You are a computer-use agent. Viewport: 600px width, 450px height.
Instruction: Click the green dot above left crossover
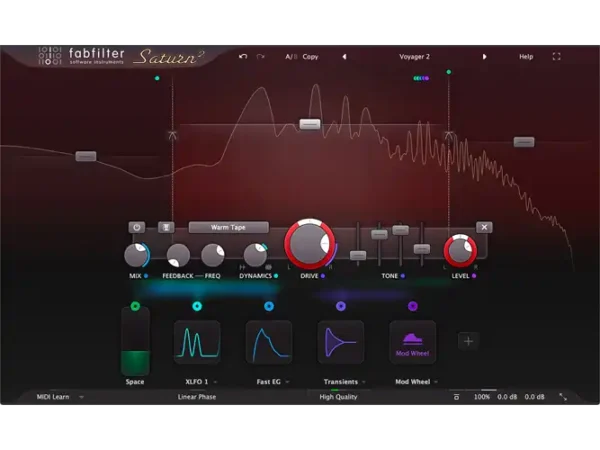click(157, 78)
